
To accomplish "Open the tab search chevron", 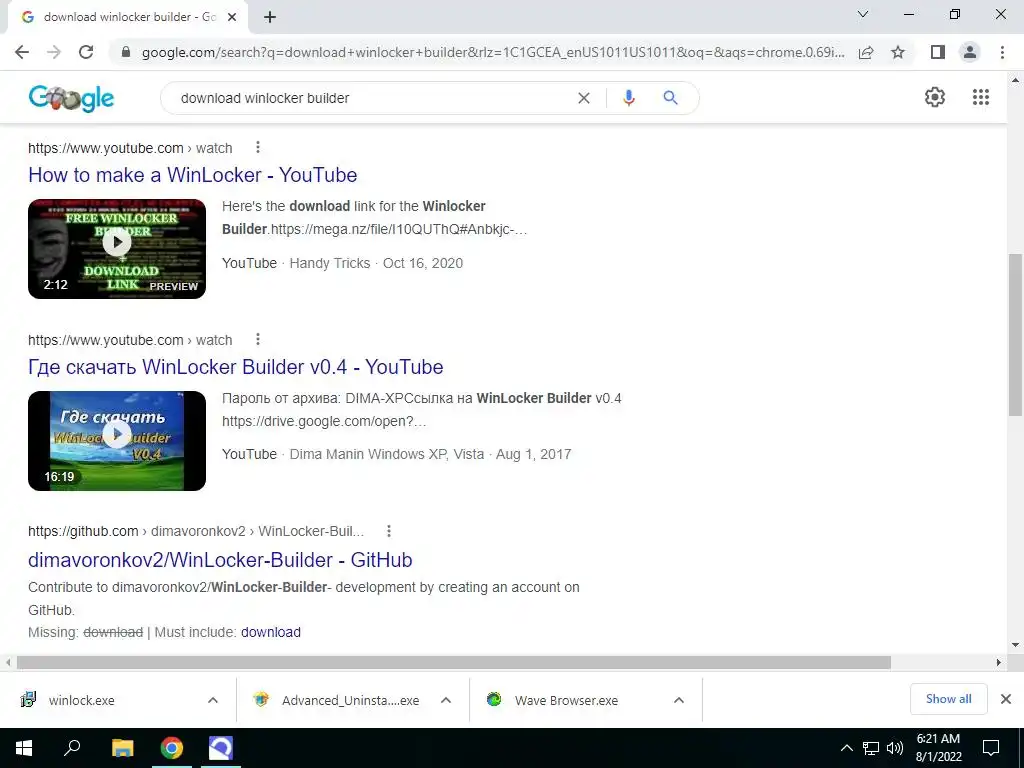I will pos(863,14).
